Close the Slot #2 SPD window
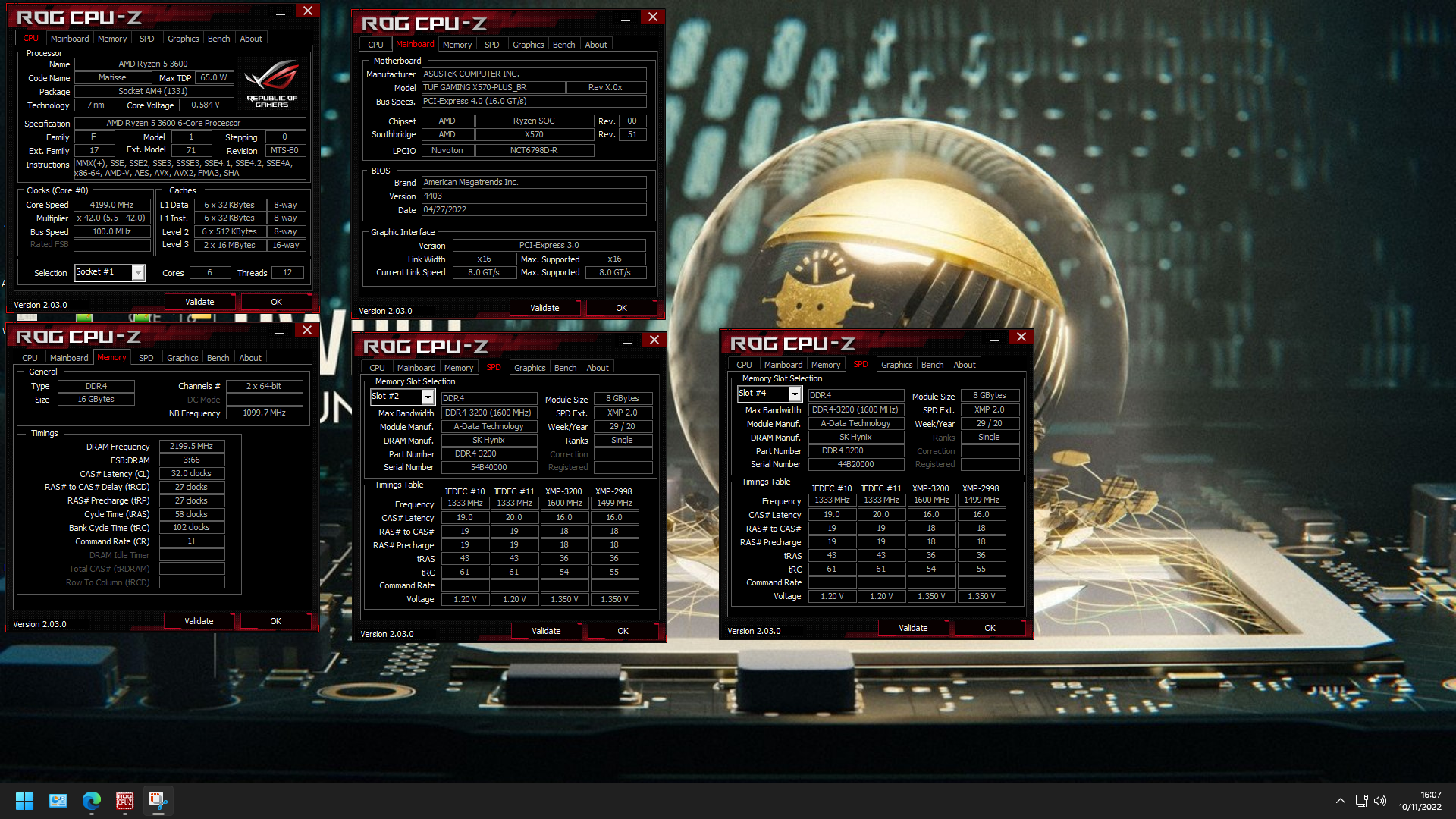The width and height of the screenshot is (1456, 819). coord(654,340)
